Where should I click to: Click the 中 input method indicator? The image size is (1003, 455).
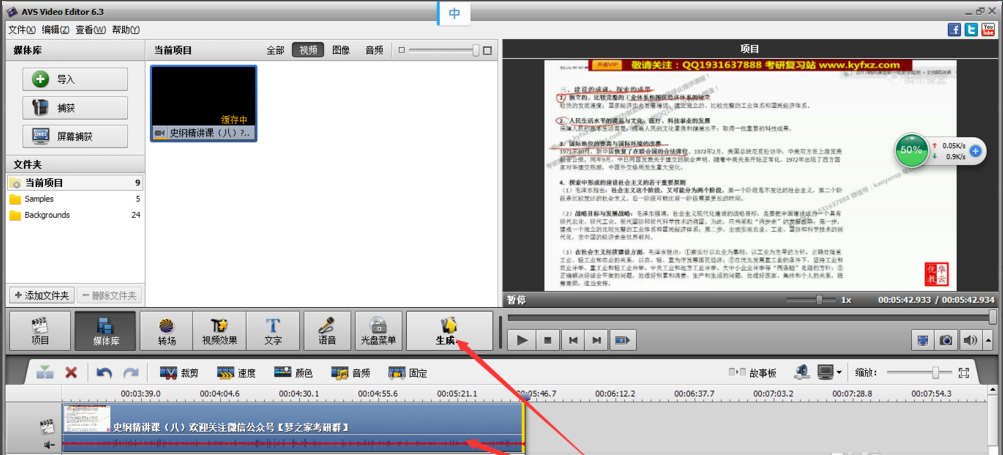pos(454,14)
